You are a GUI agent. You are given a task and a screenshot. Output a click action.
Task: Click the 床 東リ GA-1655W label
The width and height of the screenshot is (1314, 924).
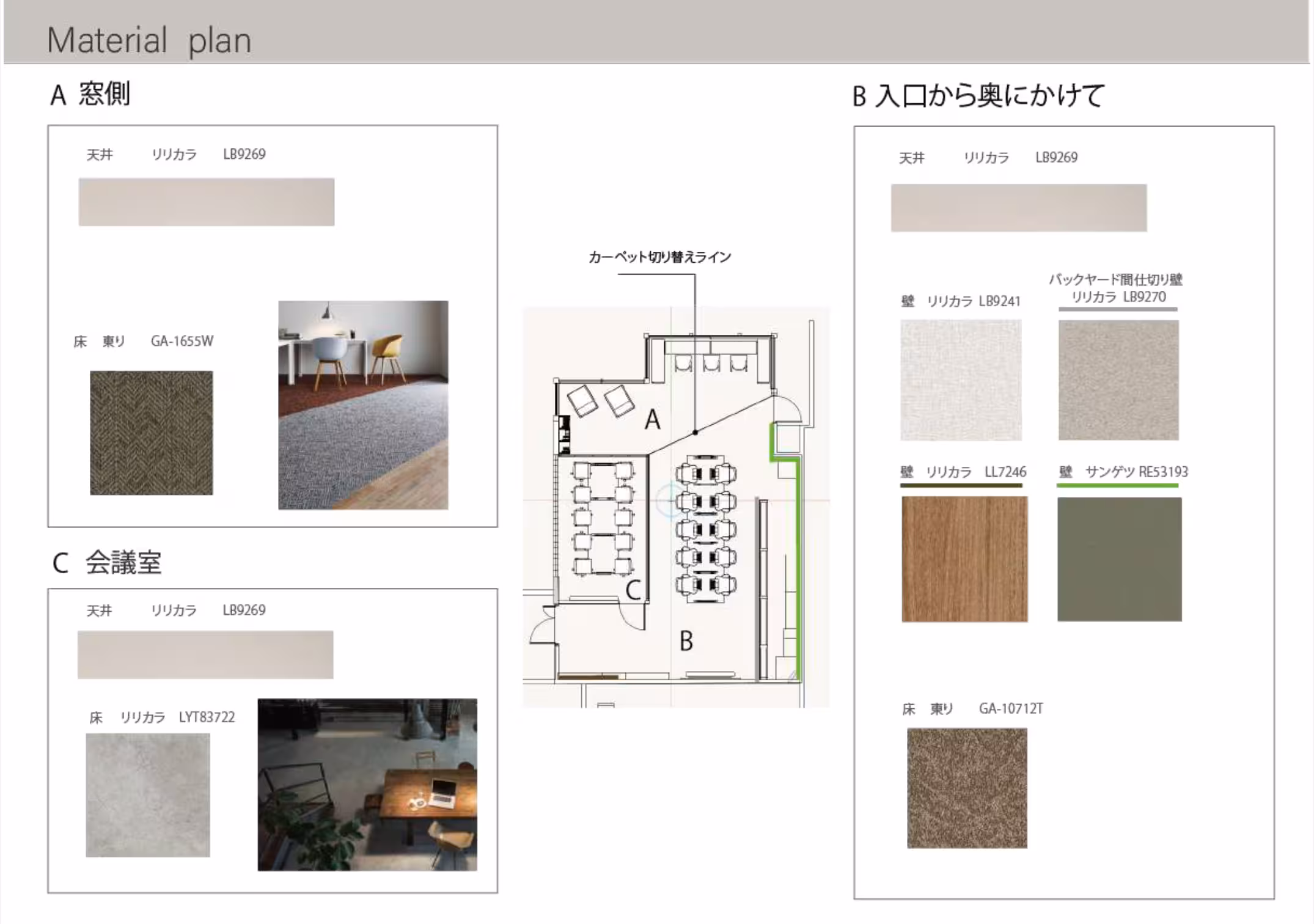click(x=144, y=342)
